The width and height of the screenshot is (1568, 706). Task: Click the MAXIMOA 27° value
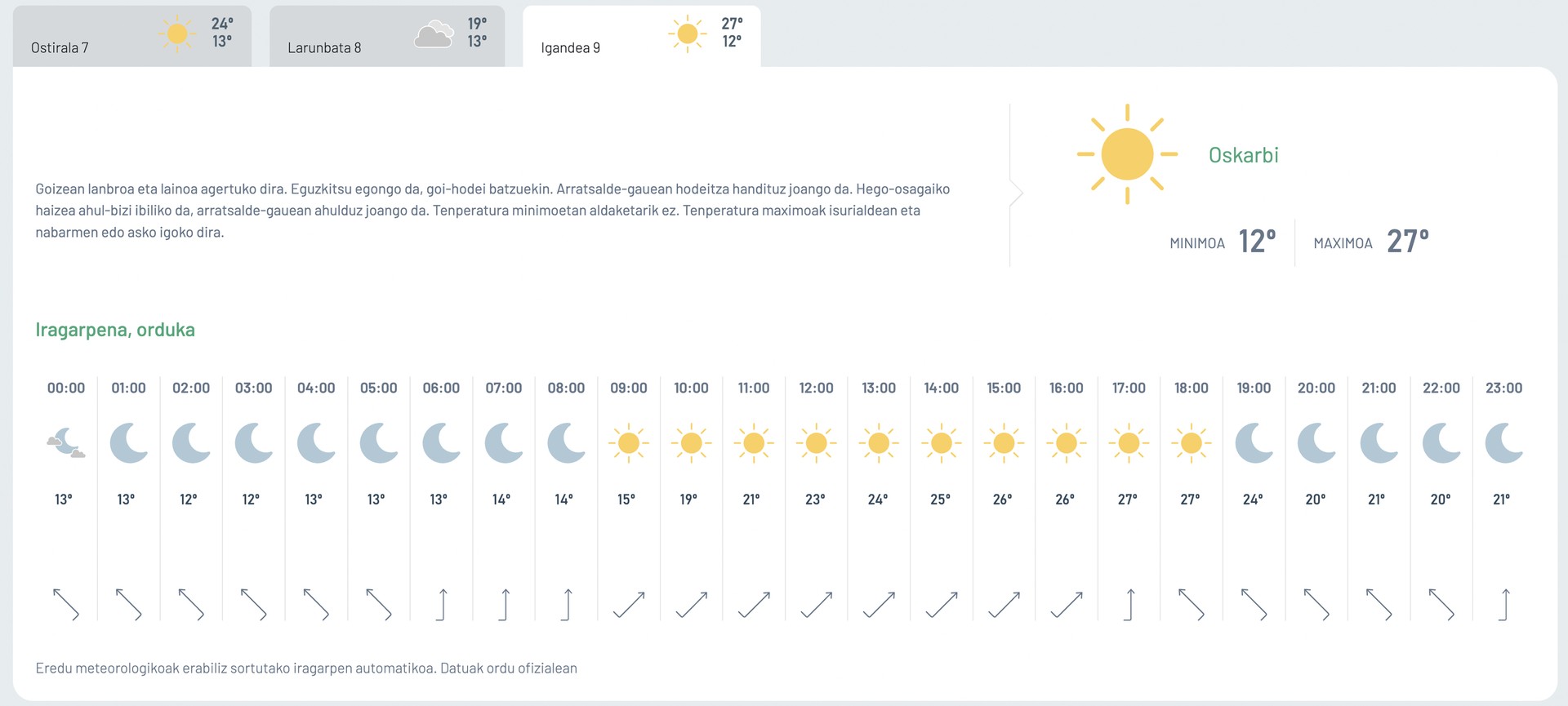pos(1408,242)
